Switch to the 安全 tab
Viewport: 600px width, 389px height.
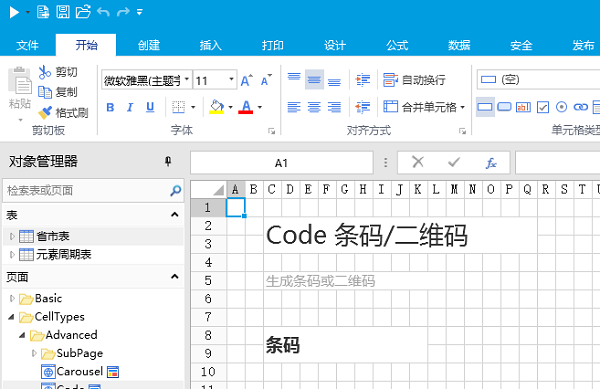521,45
